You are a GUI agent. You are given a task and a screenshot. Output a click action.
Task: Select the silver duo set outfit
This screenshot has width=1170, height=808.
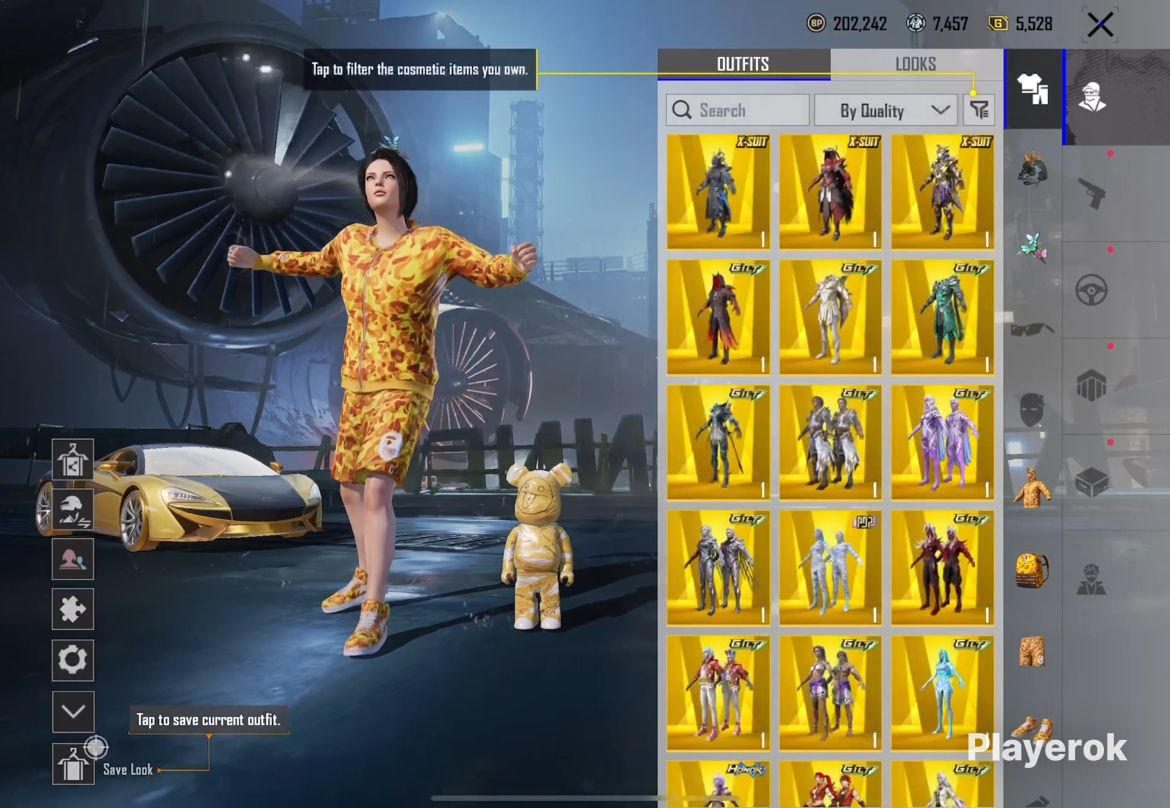(830, 442)
